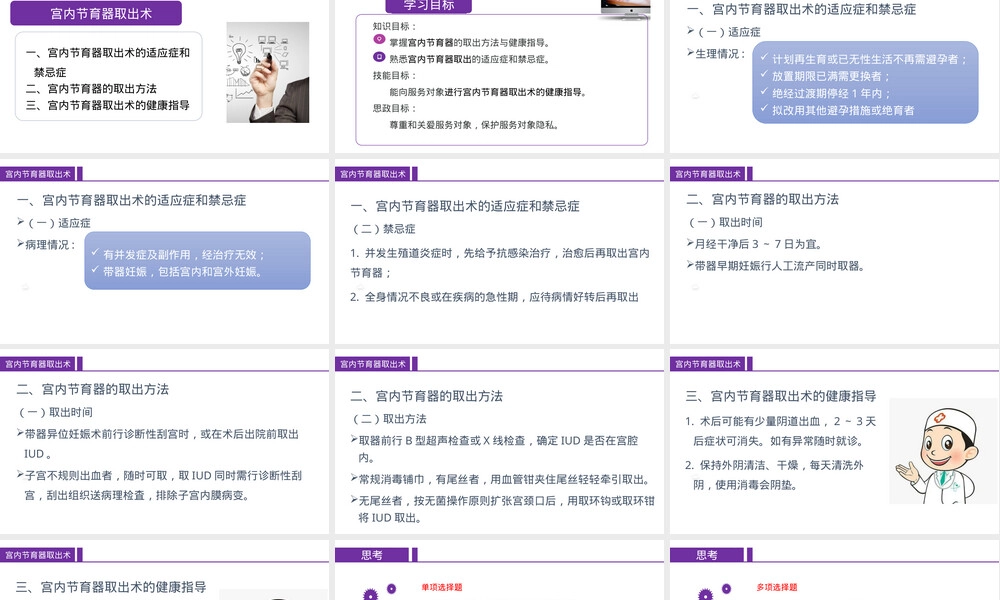1000x600 pixels.
Task: Click the "思考" header tab above "多项选择题"
Action: point(707,555)
